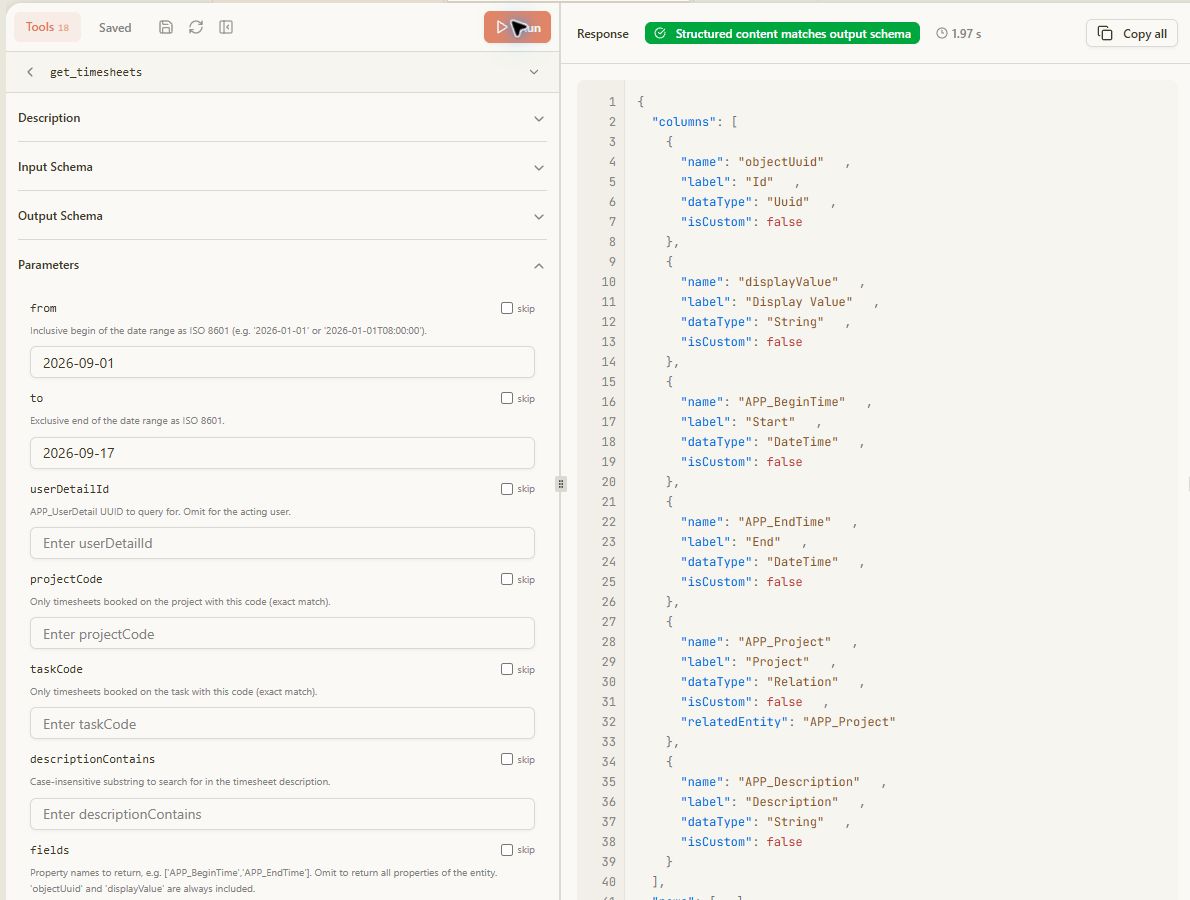Check skip for fields parameter
The height and width of the screenshot is (900, 1190).
click(507, 850)
